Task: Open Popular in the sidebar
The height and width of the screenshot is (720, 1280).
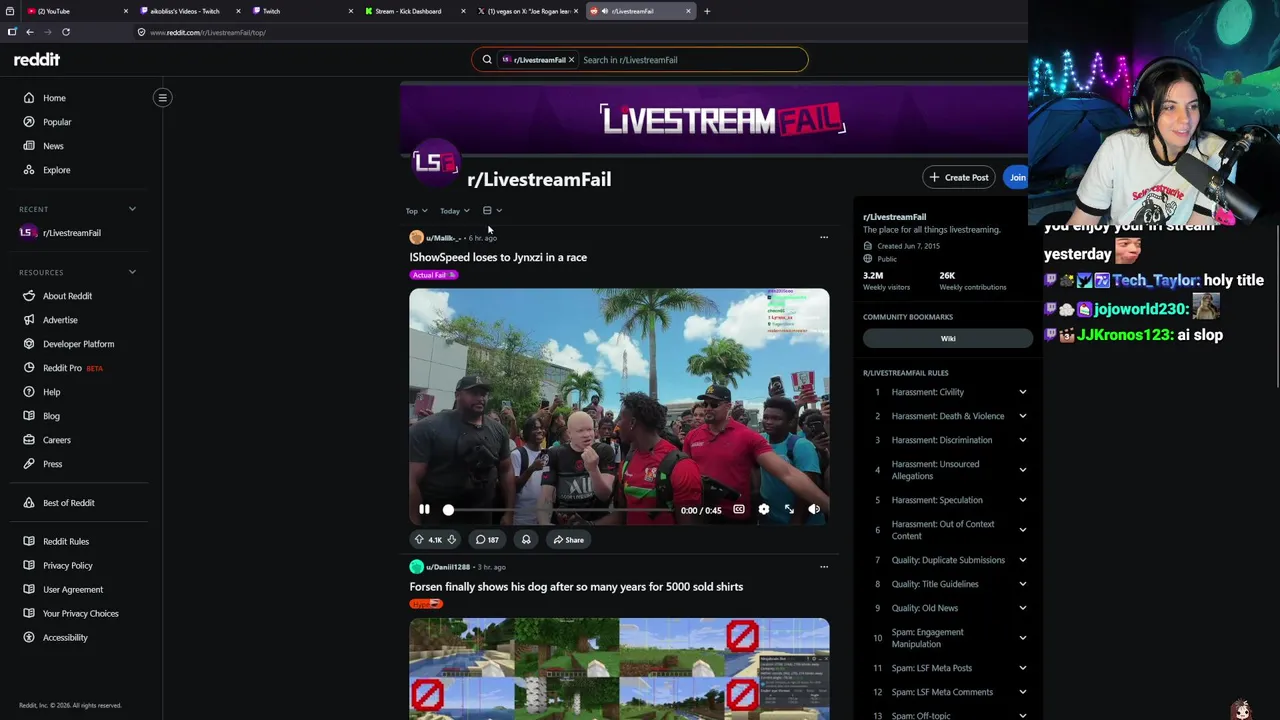Action: tap(57, 122)
